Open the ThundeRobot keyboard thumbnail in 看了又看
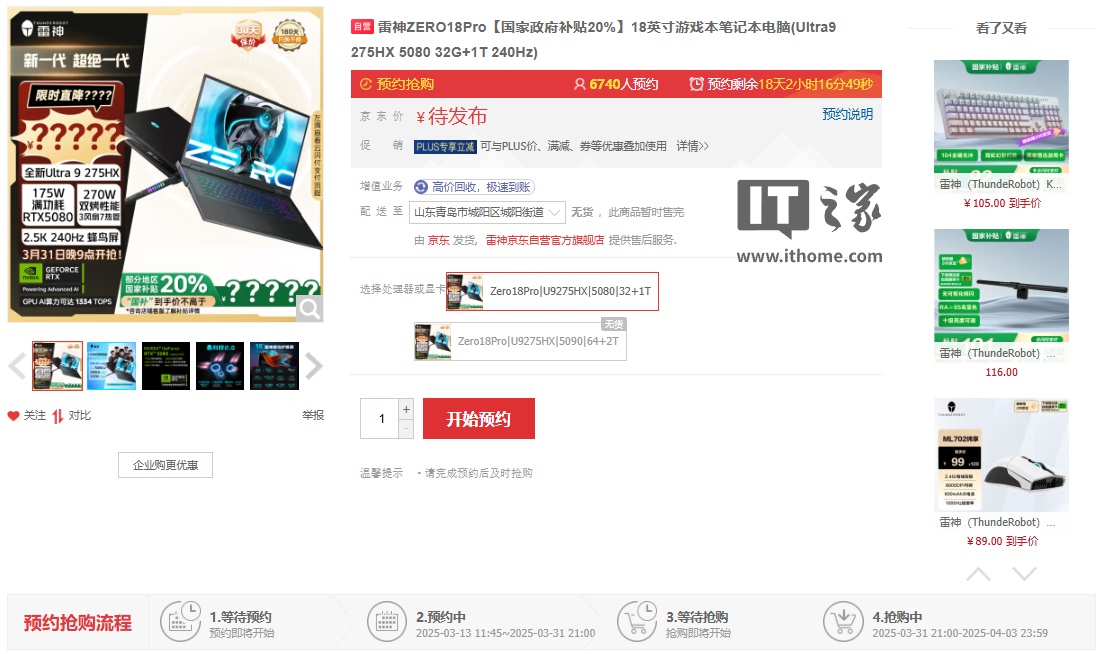Image resolution: width=1103 pixels, height=654 pixels. 1001,116
